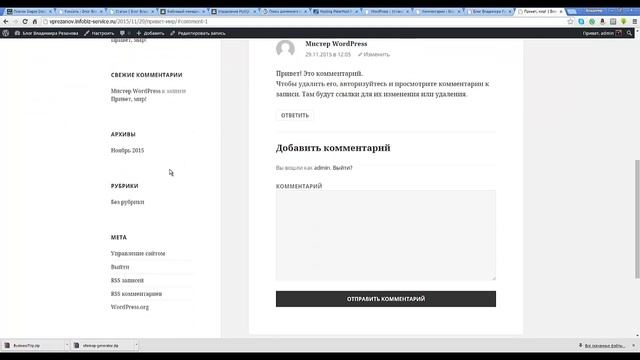Switch to the 'WordPress' browser tab
Image resolution: width=640 pixels, height=360 pixels.
tap(387, 11)
